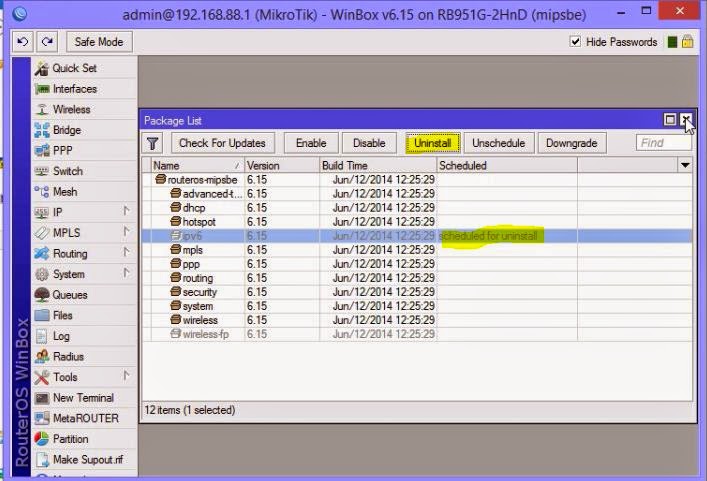Select the ppp package row

417,264
